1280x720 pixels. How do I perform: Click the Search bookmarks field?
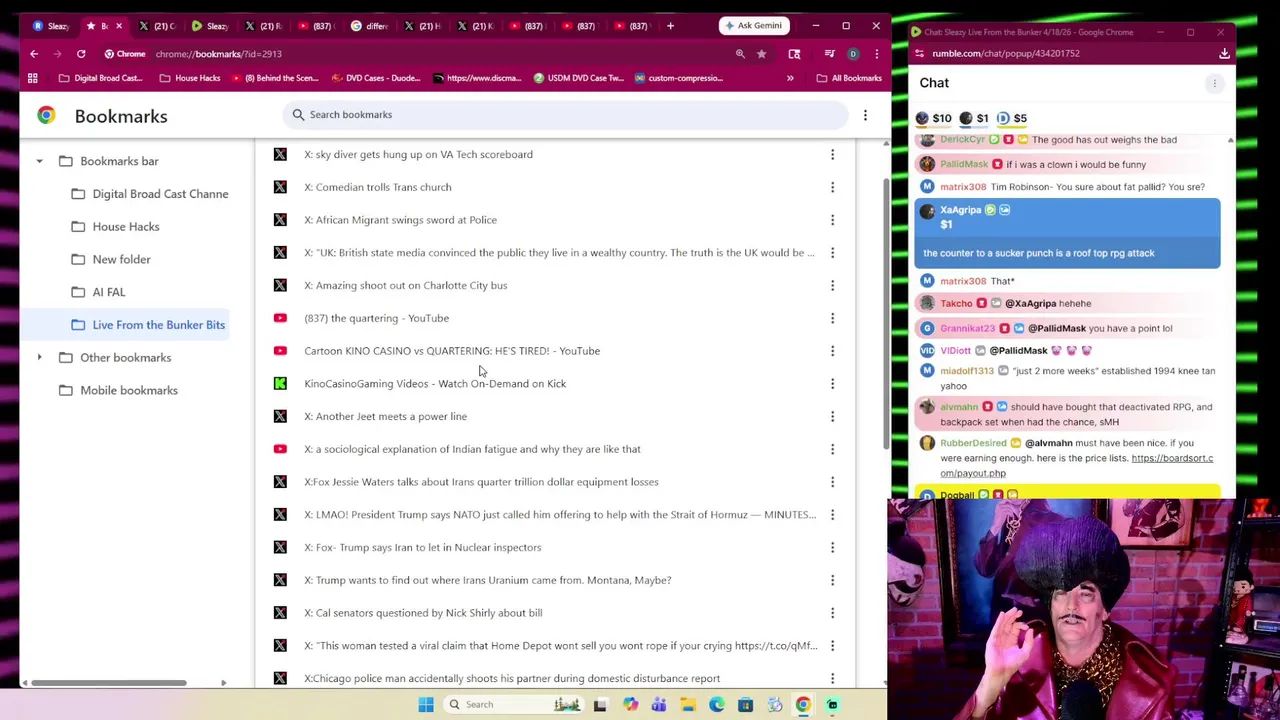(x=565, y=115)
